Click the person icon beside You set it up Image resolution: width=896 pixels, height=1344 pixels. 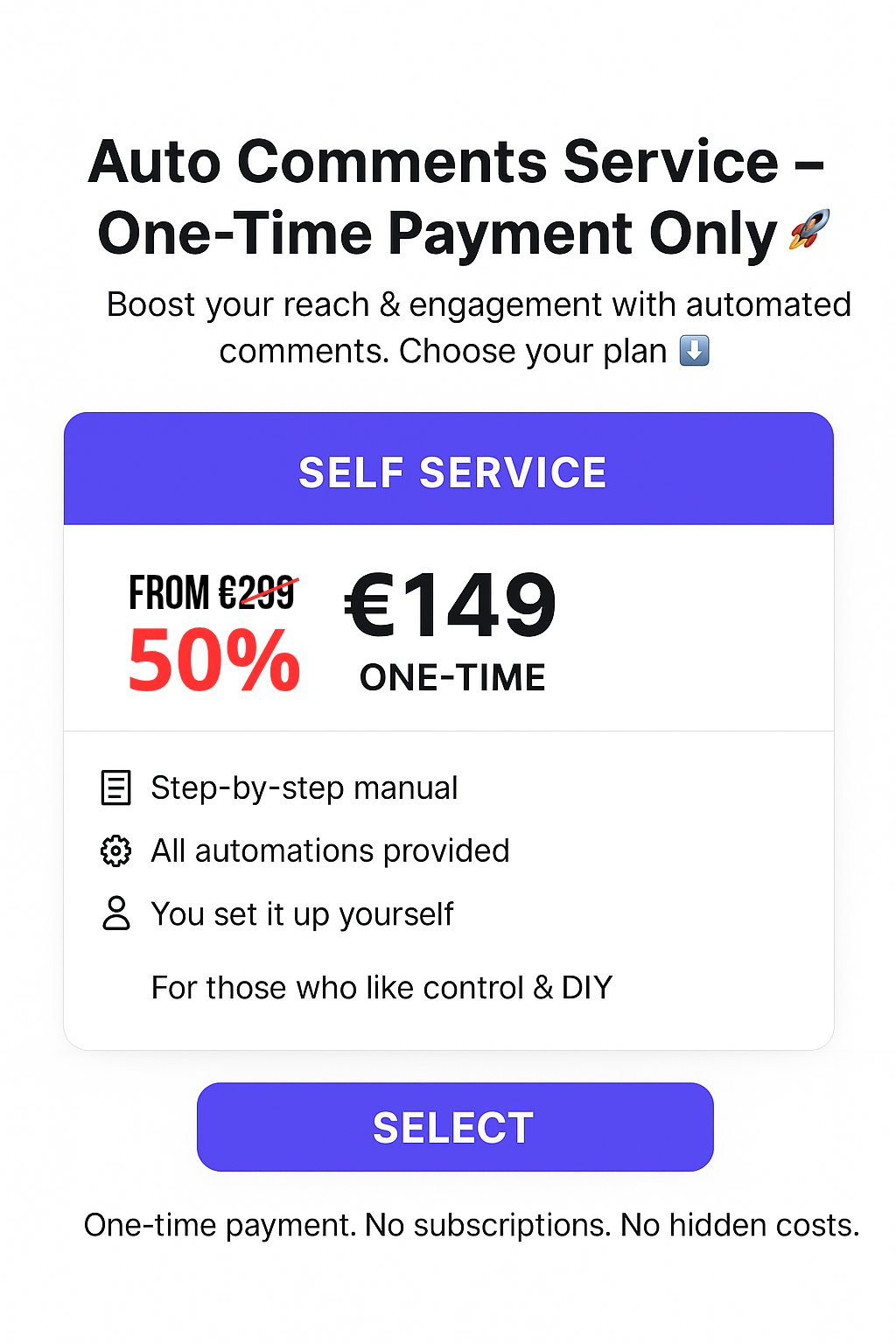coord(115,913)
